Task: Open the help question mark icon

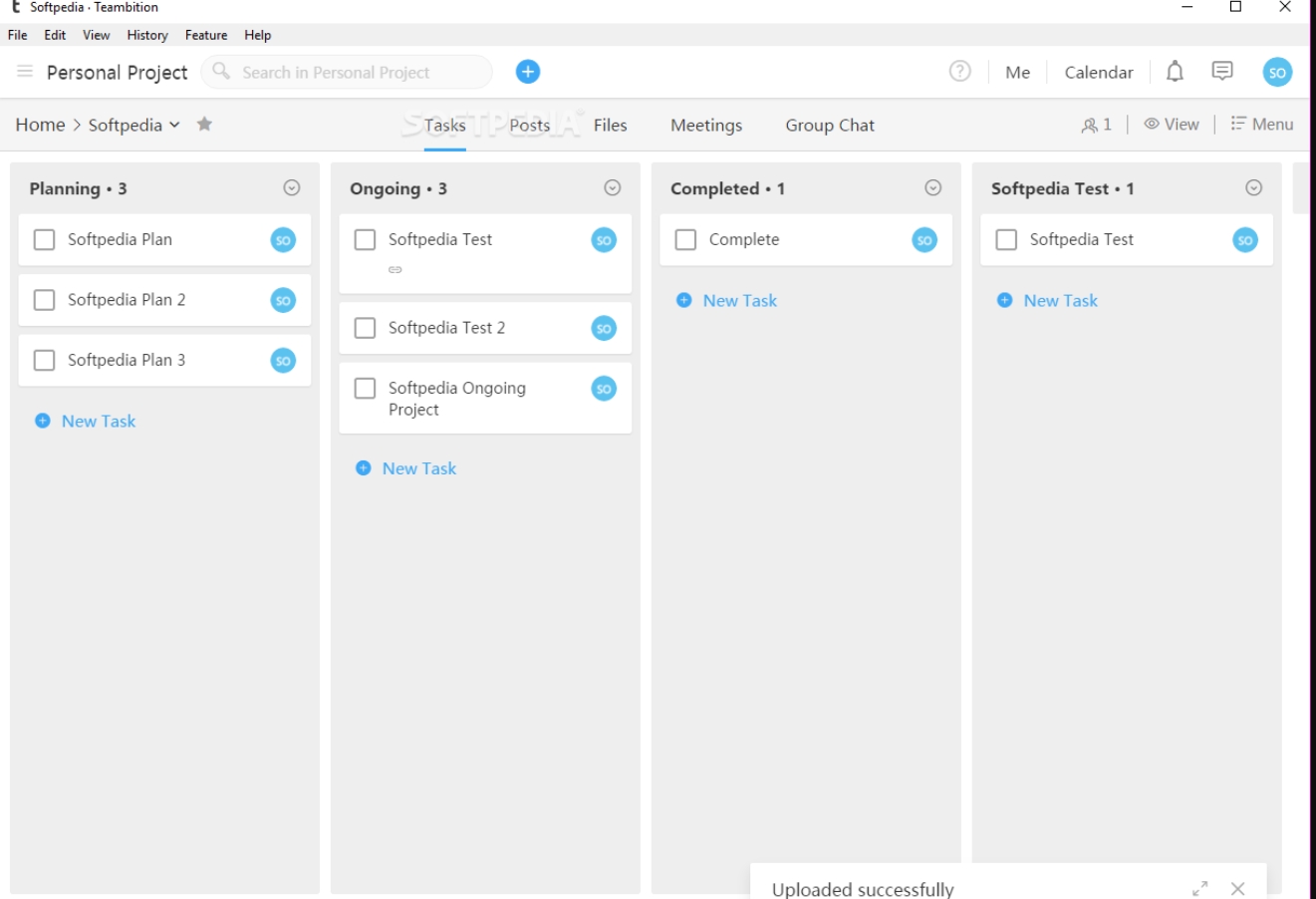Action: [959, 72]
